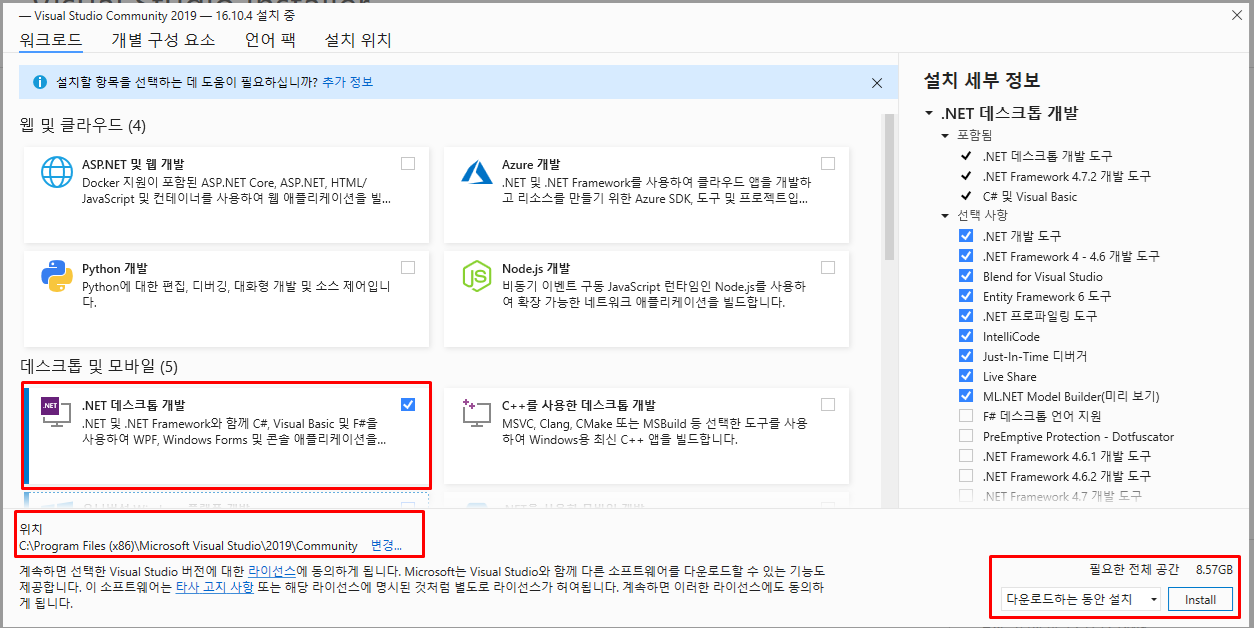Click the C++ desktop development icon
The width and height of the screenshot is (1254, 628).
[x=477, y=412]
